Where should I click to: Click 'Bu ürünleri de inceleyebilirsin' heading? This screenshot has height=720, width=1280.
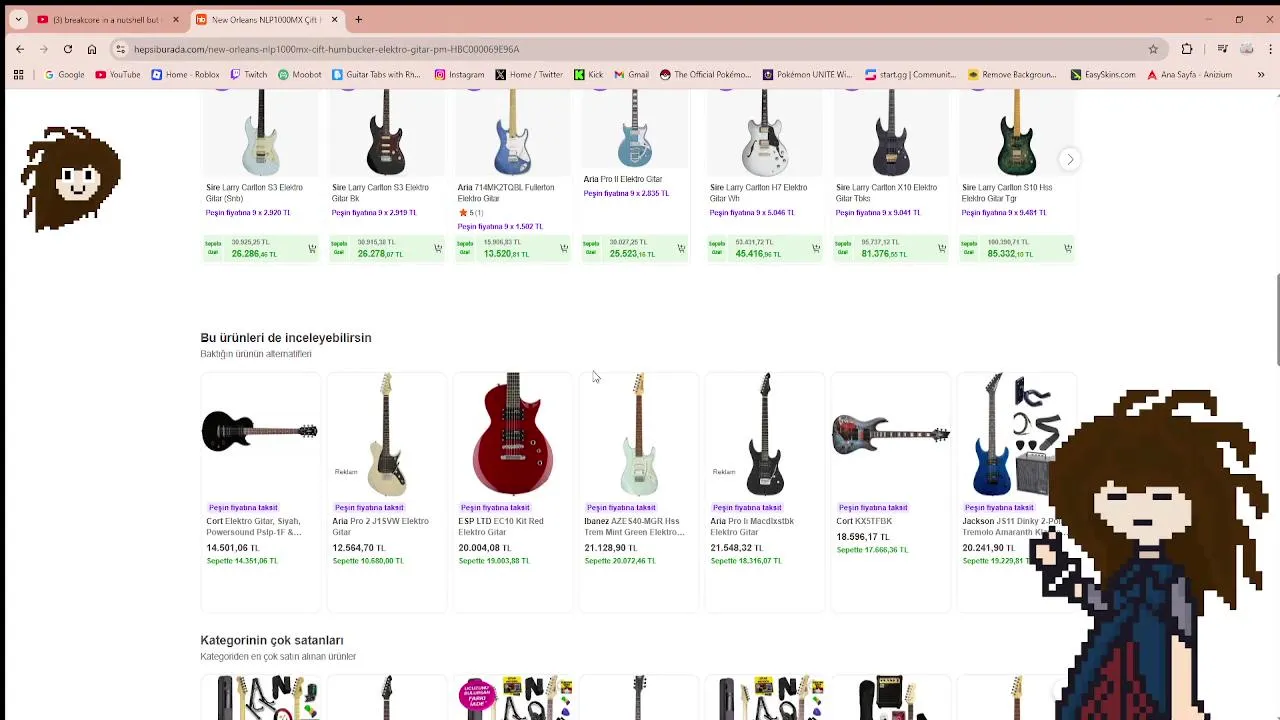click(285, 338)
